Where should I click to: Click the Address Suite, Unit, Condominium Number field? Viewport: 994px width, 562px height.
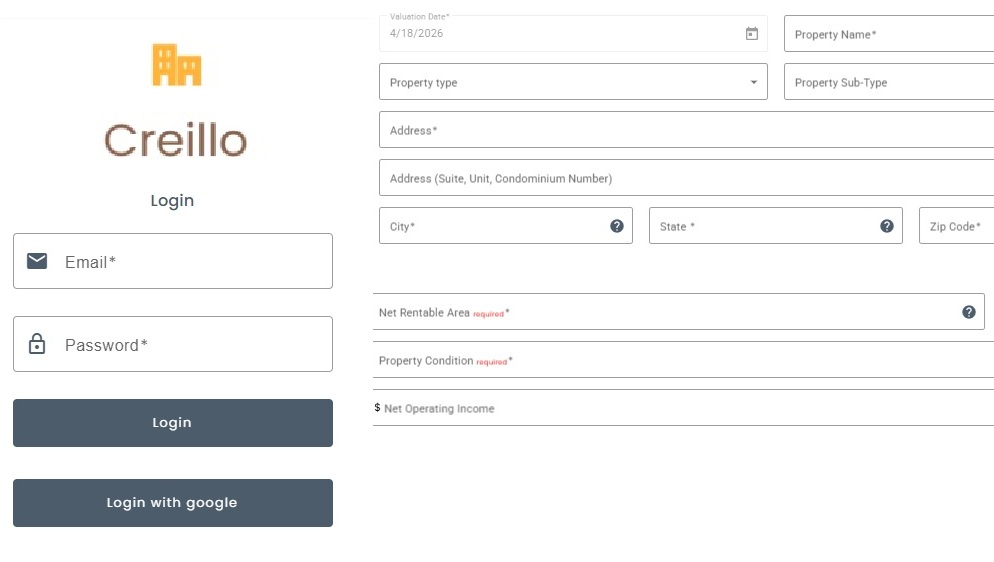pyautogui.click(x=686, y=178)
